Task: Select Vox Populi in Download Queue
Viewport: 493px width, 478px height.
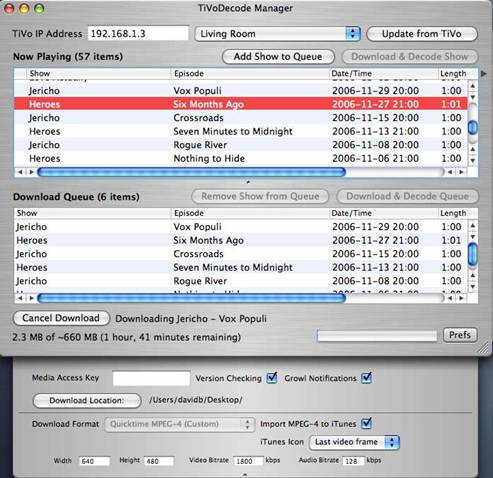Action: [x=241, y=227]
